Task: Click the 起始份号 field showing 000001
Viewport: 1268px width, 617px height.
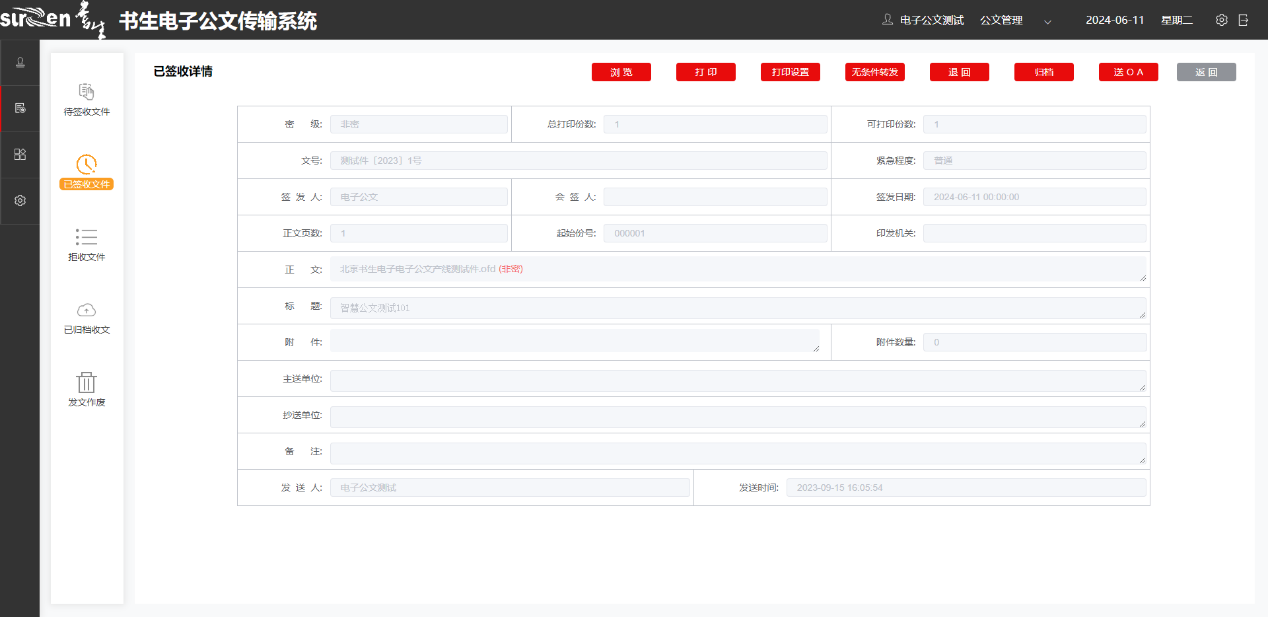Action: pos(716,233)
